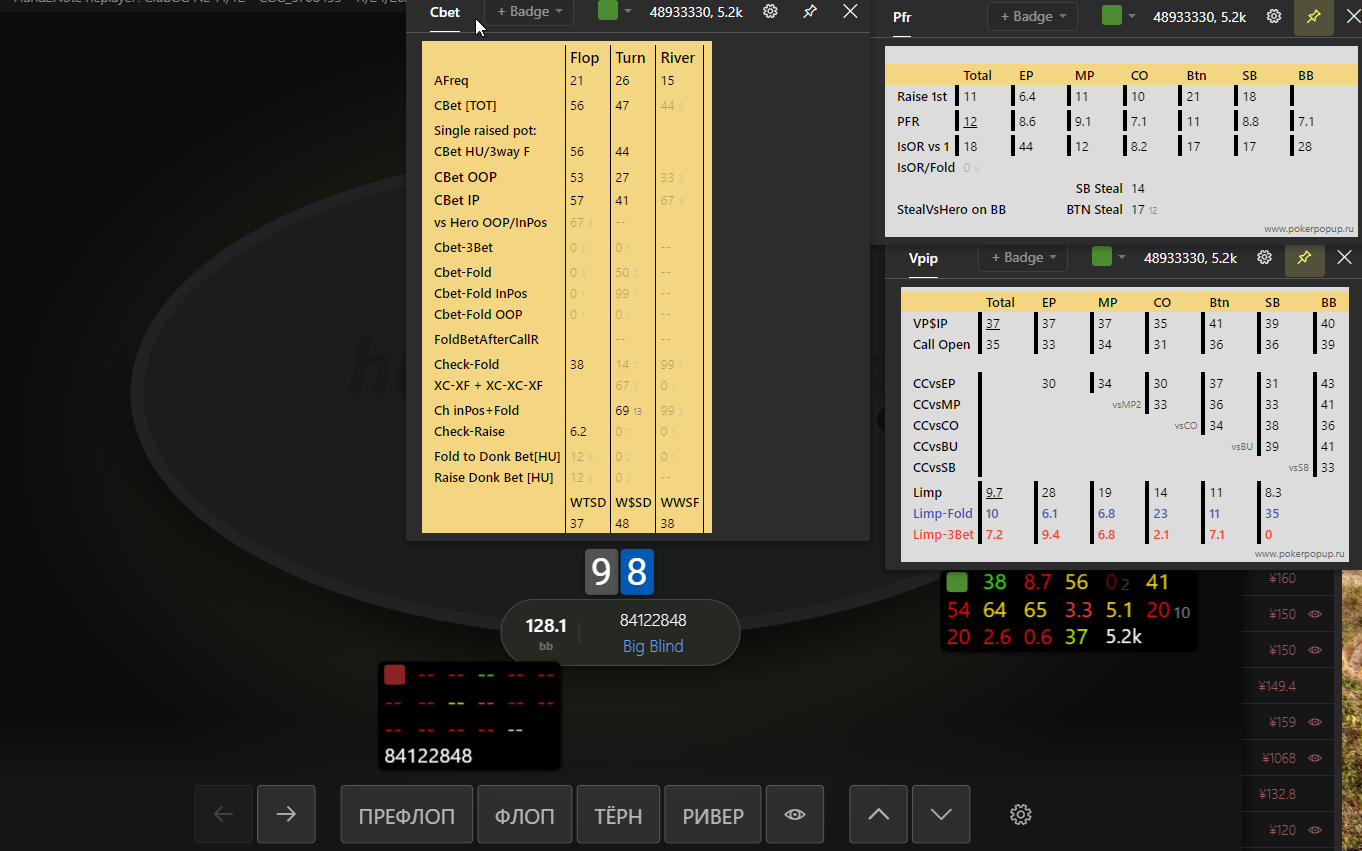Open settings gear in Pfr popup
The image size is (1362, 851).
(1274, 17)
